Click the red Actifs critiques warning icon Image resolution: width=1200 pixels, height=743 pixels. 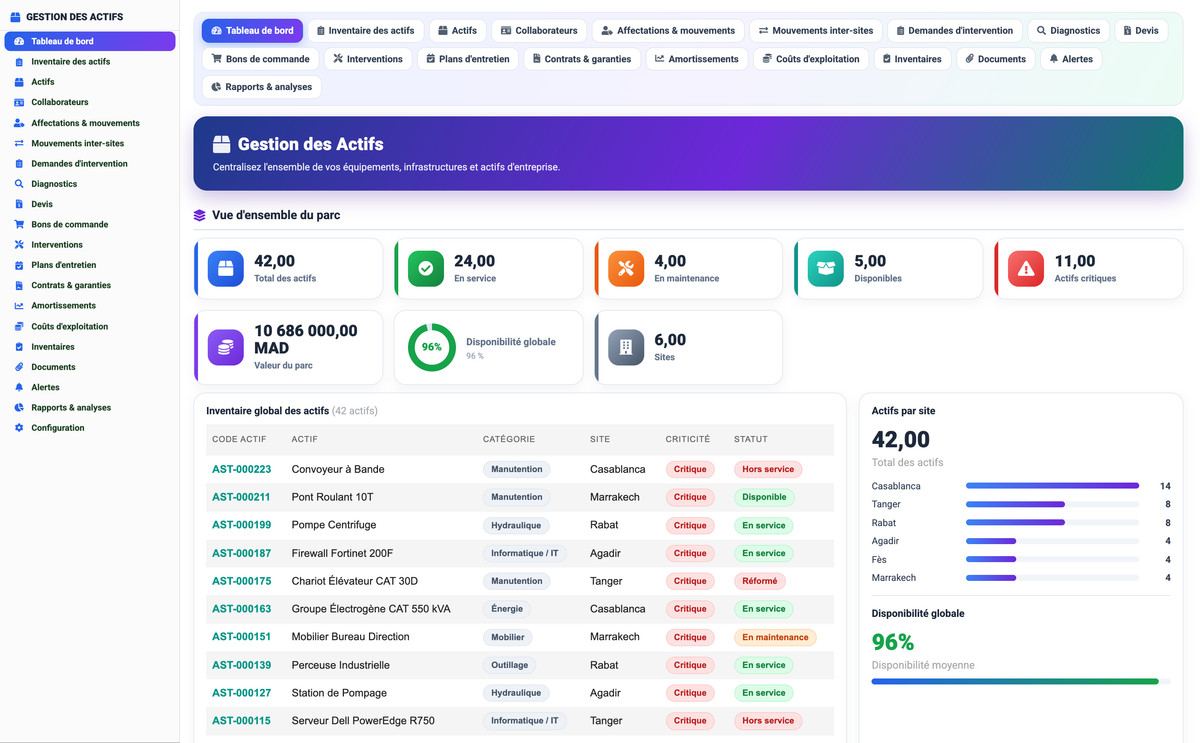point(1026,268)
